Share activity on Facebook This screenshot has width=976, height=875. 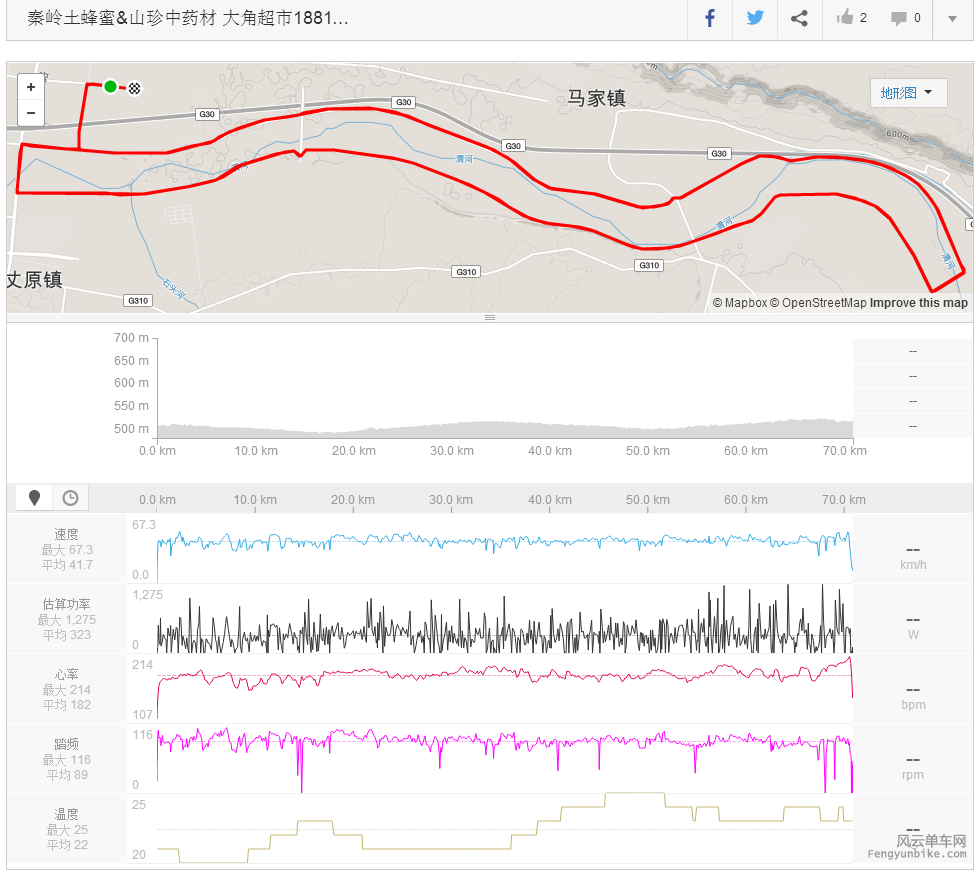tap(710, 18)
